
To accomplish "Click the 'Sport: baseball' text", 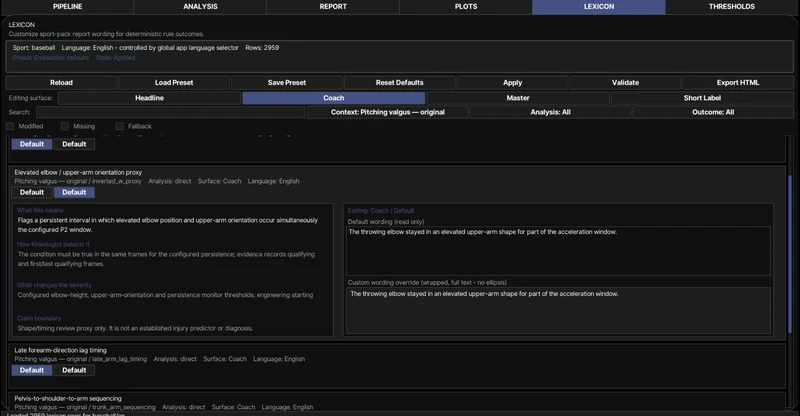I will [x=34, y=47].
